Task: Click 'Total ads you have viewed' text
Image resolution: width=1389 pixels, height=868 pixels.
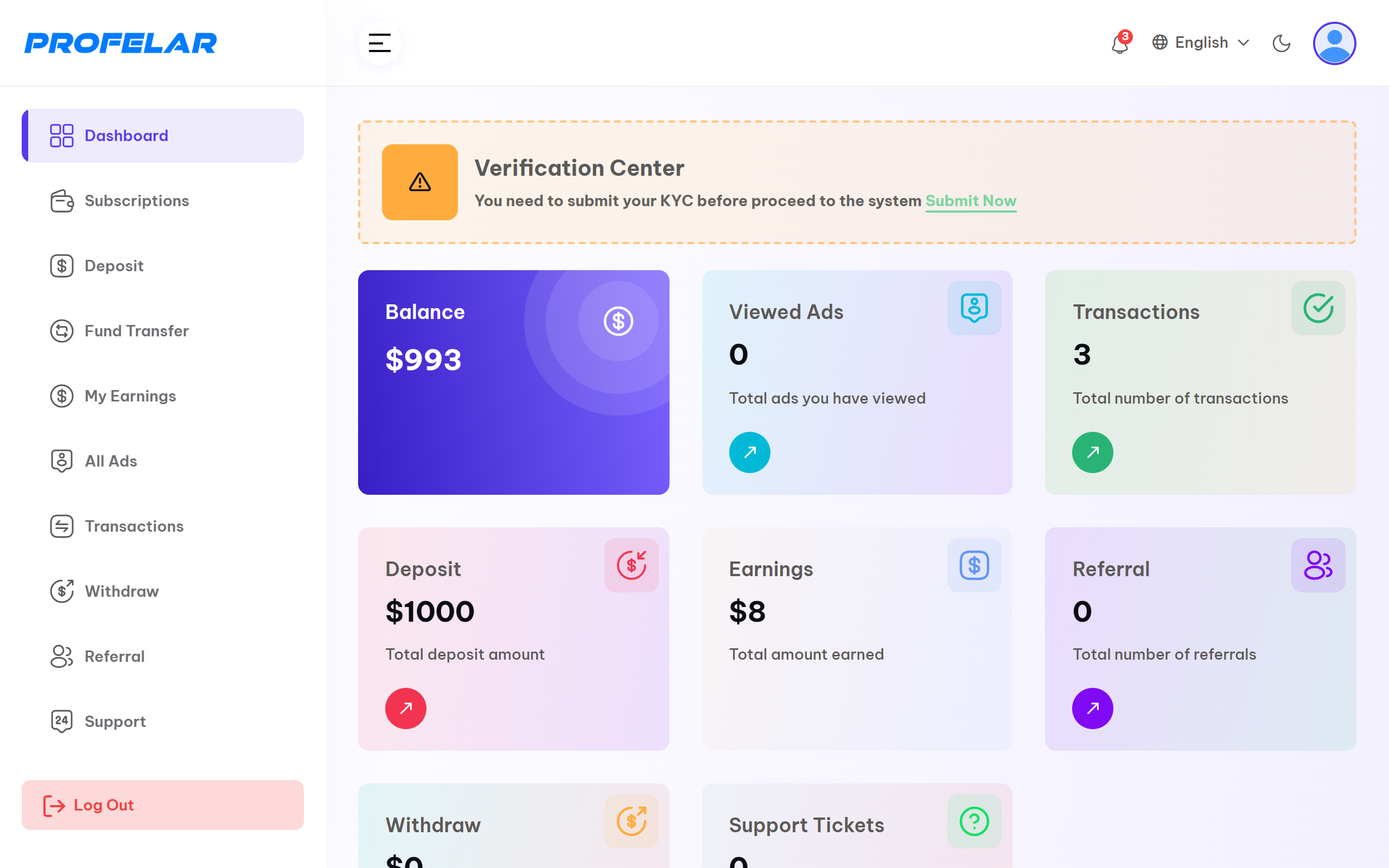Action: click(x=827, y=398)
